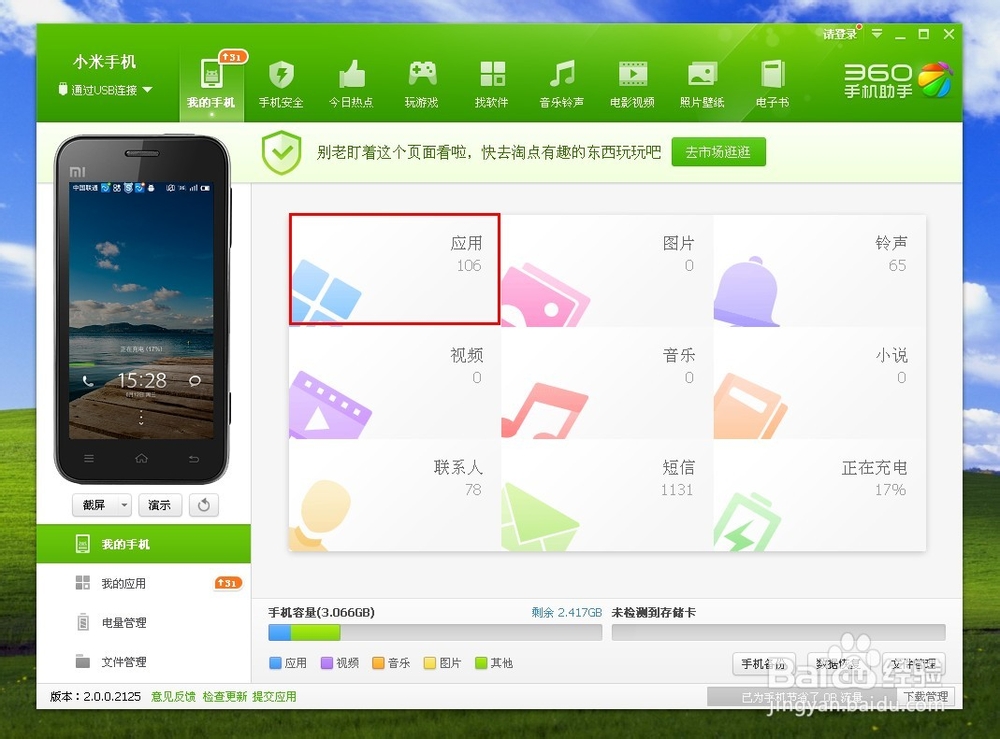
Task: Click the 已为手机节省了 traffic status bar
Action: 802,696
